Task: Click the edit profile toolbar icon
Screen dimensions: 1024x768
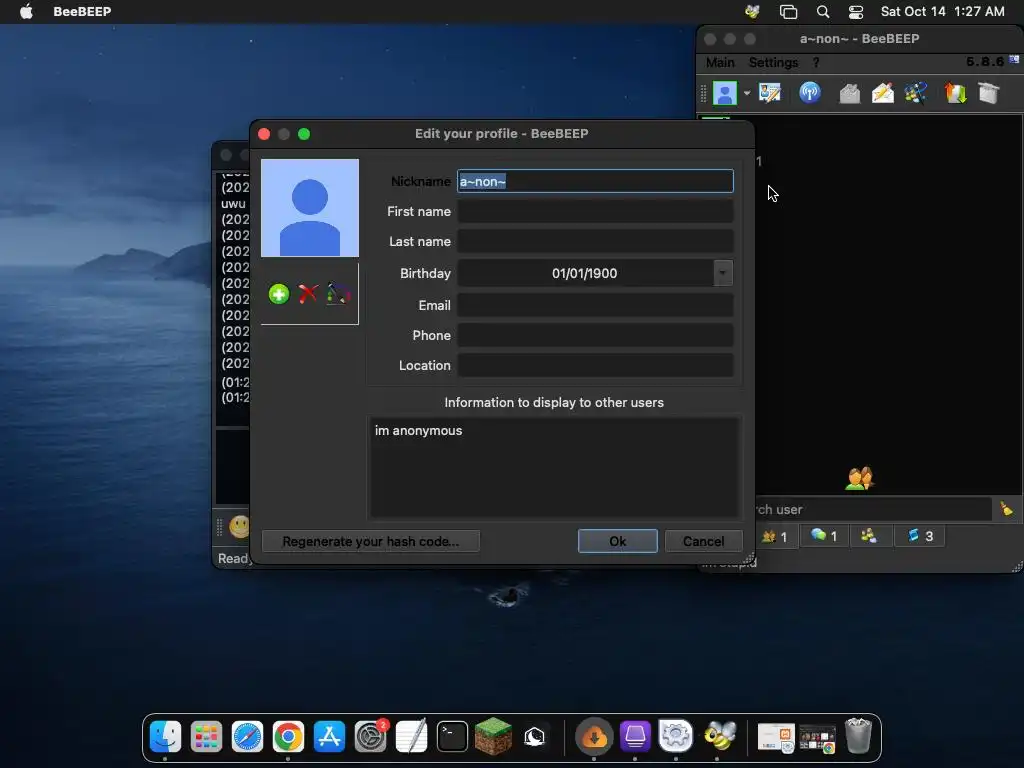Action: click(x=770, y=93)
